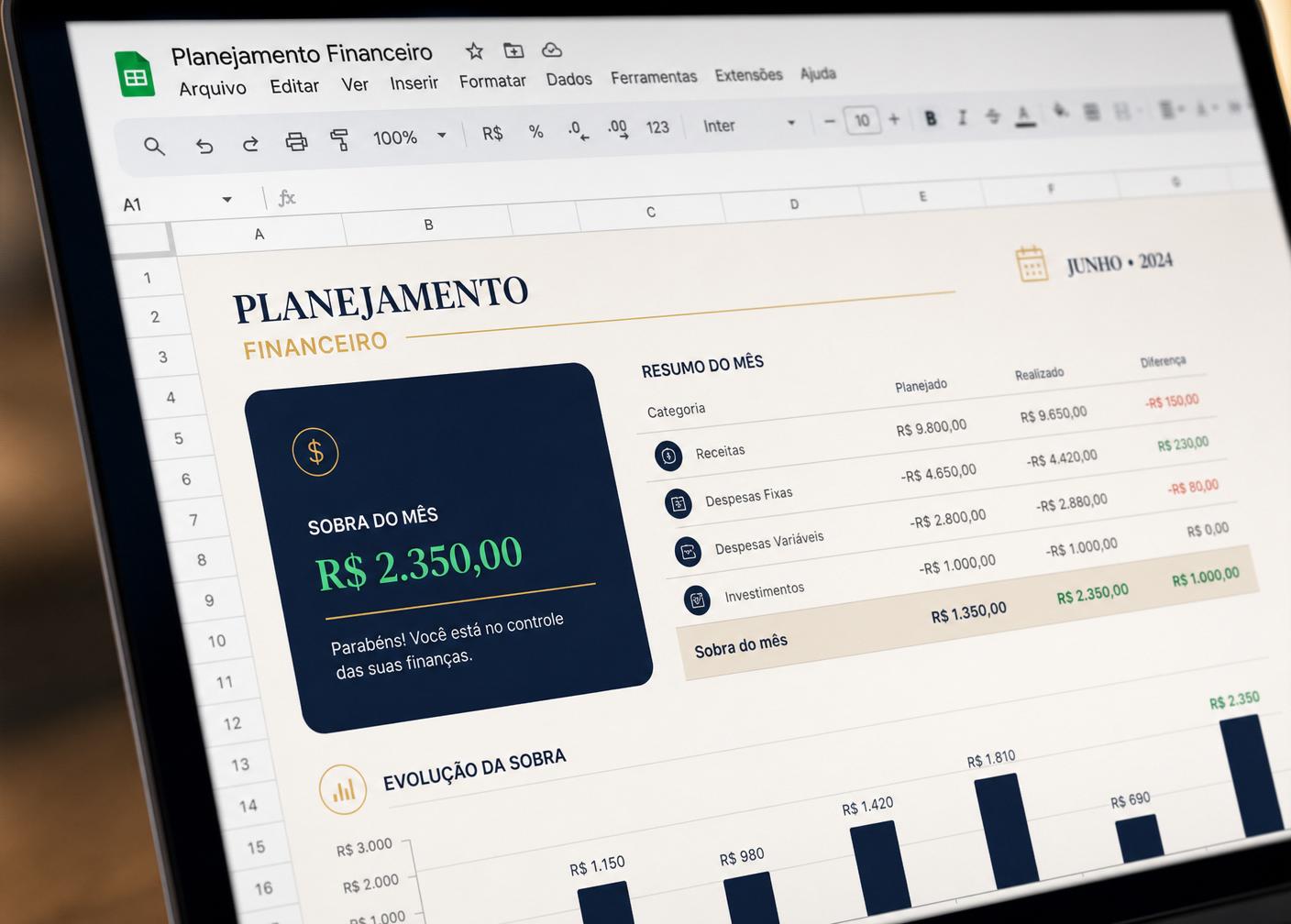
Task: Increase the font size
Action: tap(894, 119)
